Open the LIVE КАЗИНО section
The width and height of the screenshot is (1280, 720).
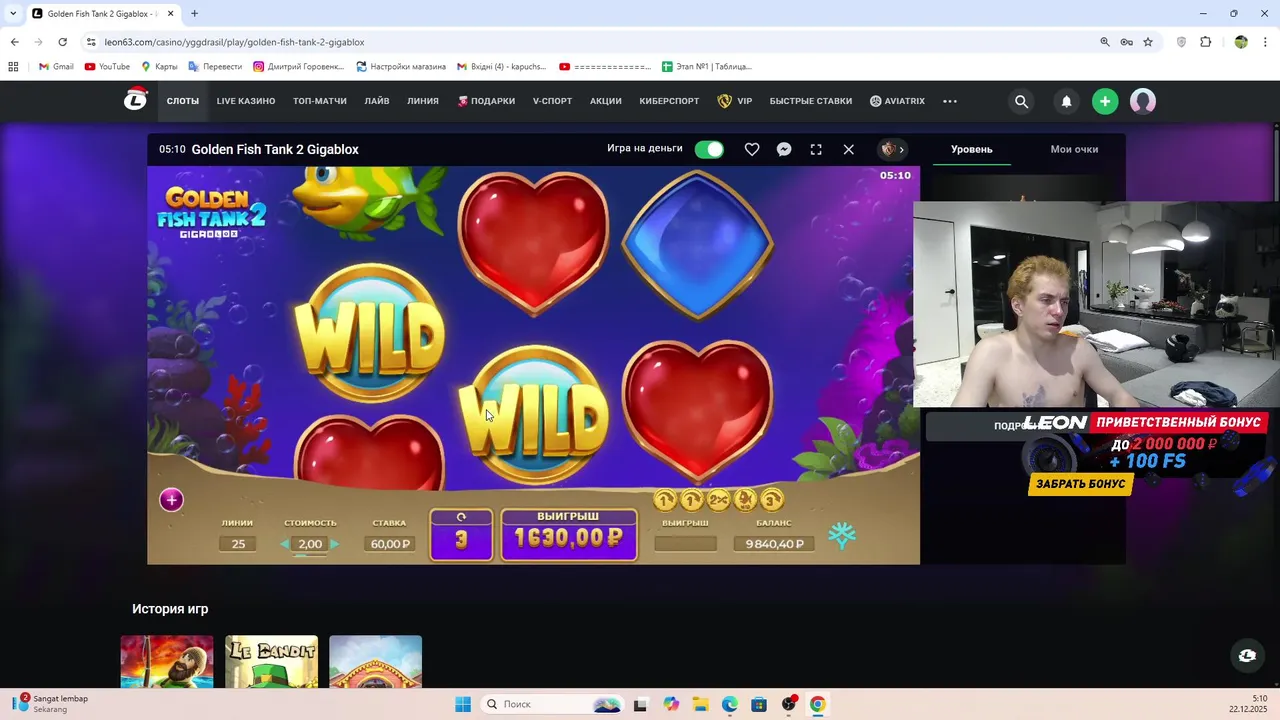point(246,101)
